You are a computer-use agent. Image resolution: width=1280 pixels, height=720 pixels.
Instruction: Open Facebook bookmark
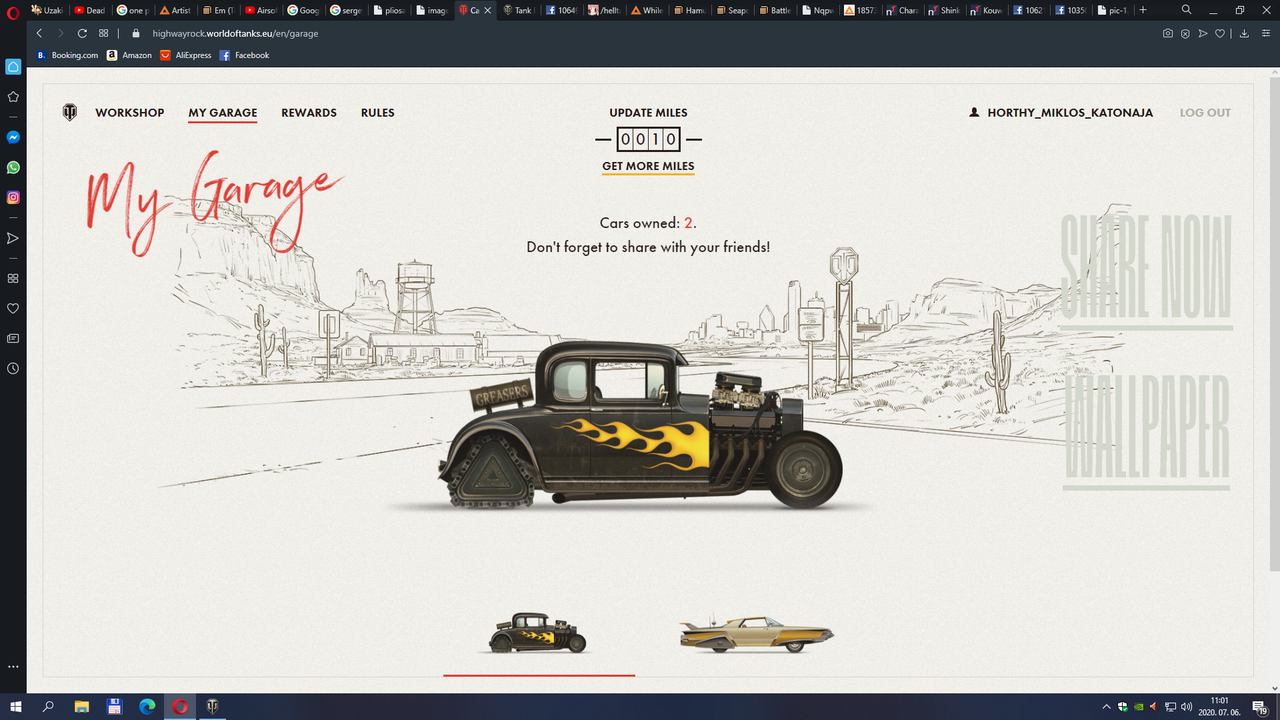coord(244,55)
